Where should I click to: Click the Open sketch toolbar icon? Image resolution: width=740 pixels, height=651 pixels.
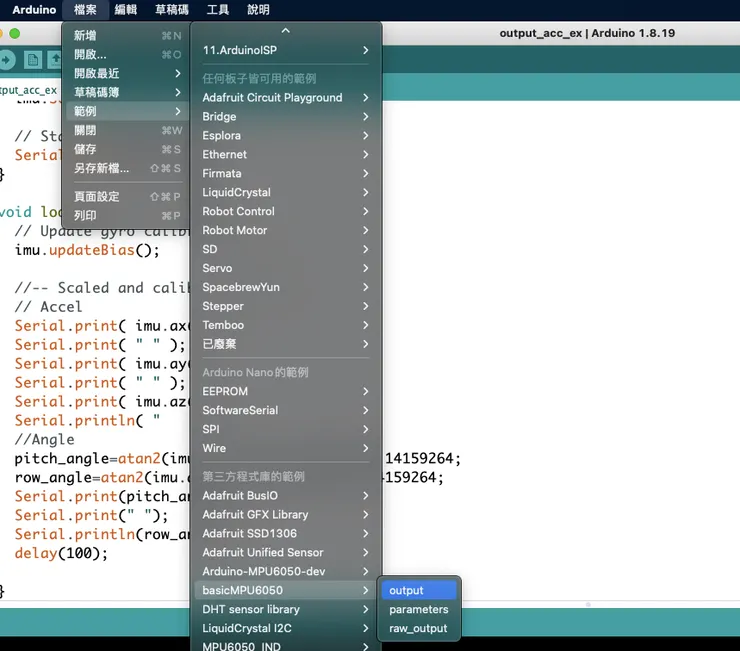point(54,60)
